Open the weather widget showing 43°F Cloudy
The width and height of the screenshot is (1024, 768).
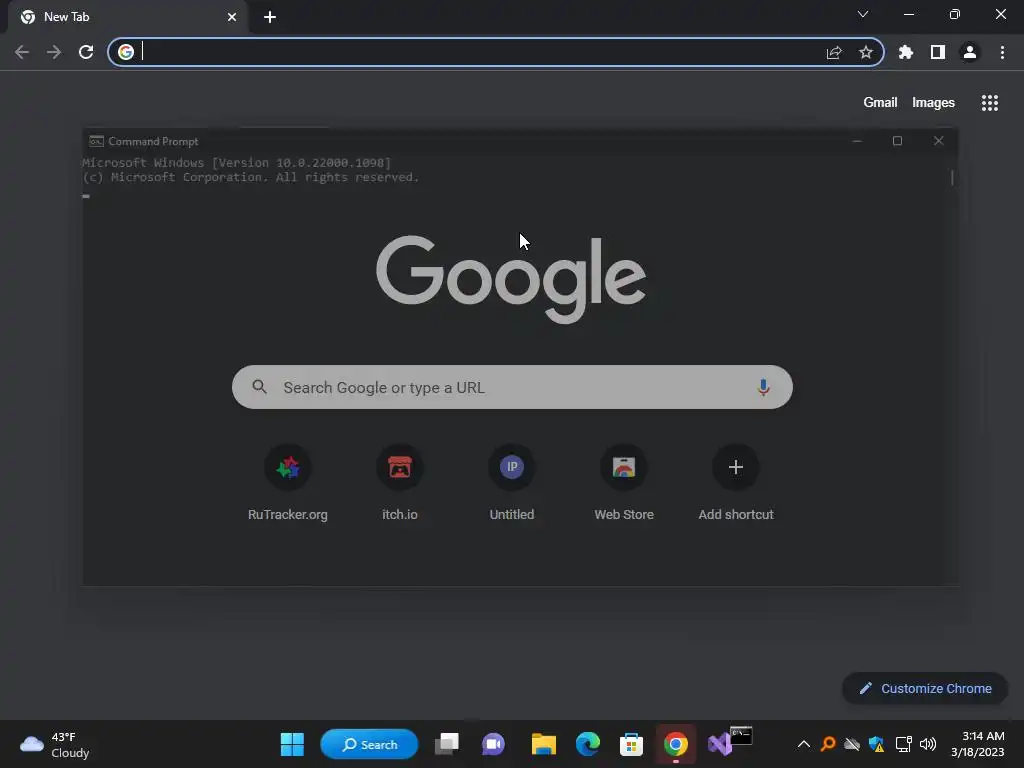tap(56, 744)
